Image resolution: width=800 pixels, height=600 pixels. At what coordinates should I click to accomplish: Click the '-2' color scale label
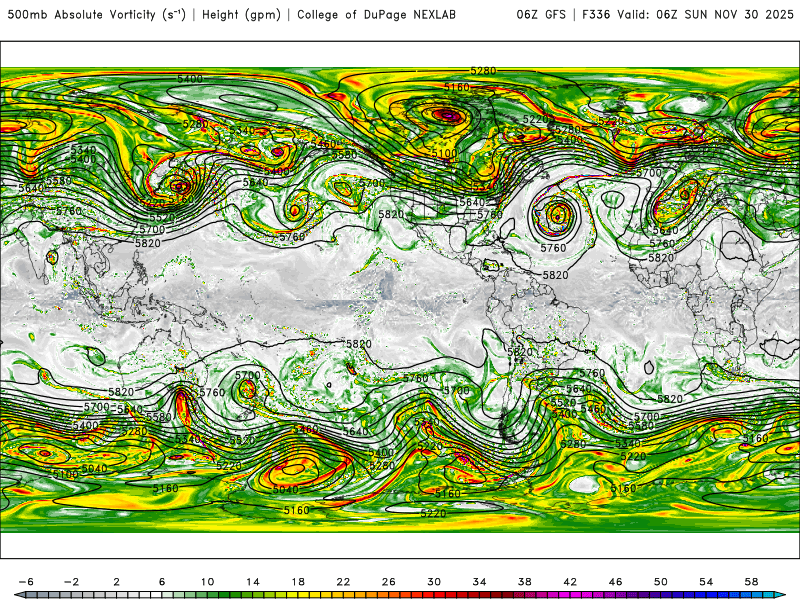71,582
